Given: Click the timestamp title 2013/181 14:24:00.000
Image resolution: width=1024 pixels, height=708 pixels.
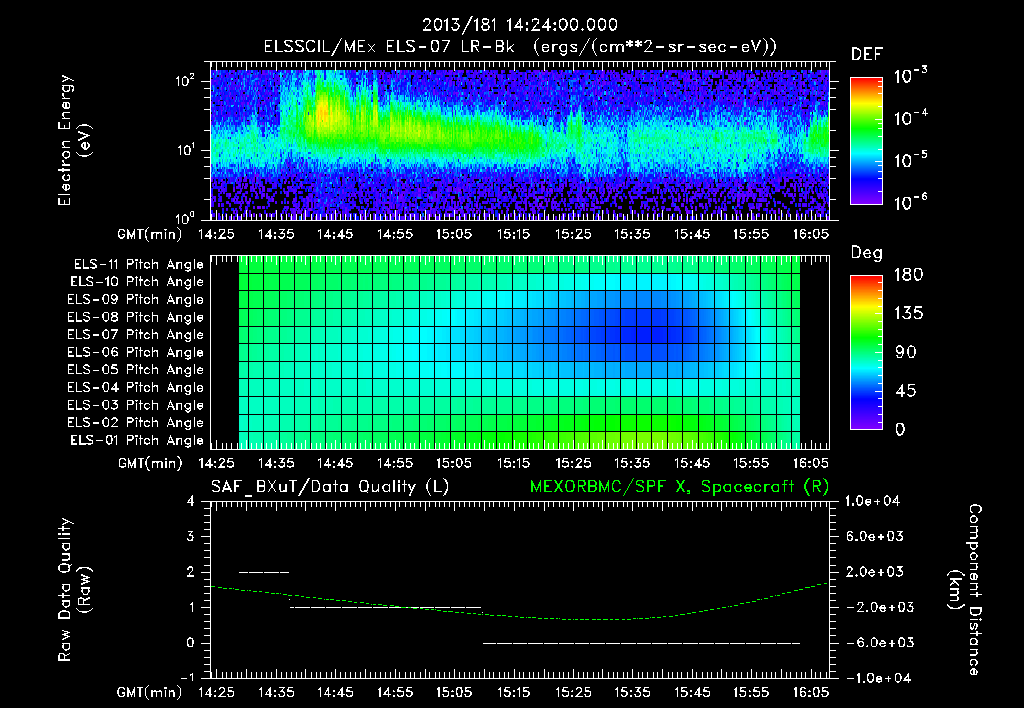Looking at the screenshot, I should click(x=519, y=25).
